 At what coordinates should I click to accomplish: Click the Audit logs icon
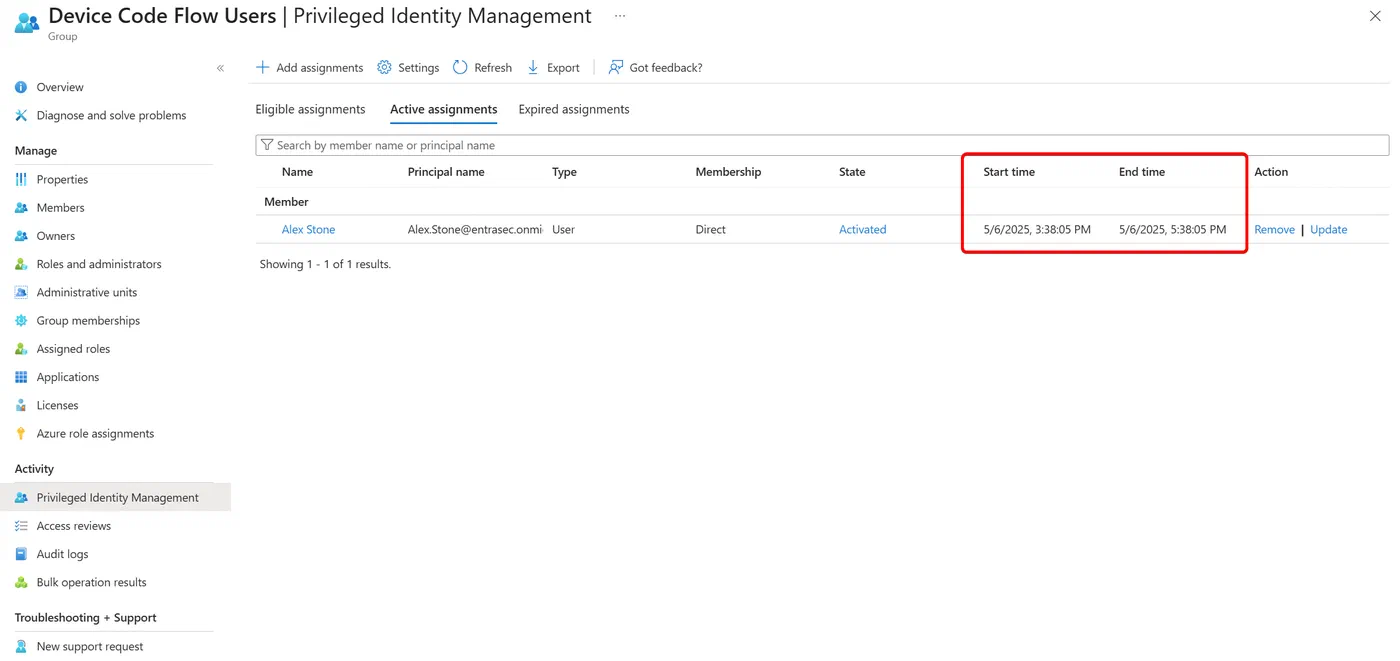pos(21,554)
